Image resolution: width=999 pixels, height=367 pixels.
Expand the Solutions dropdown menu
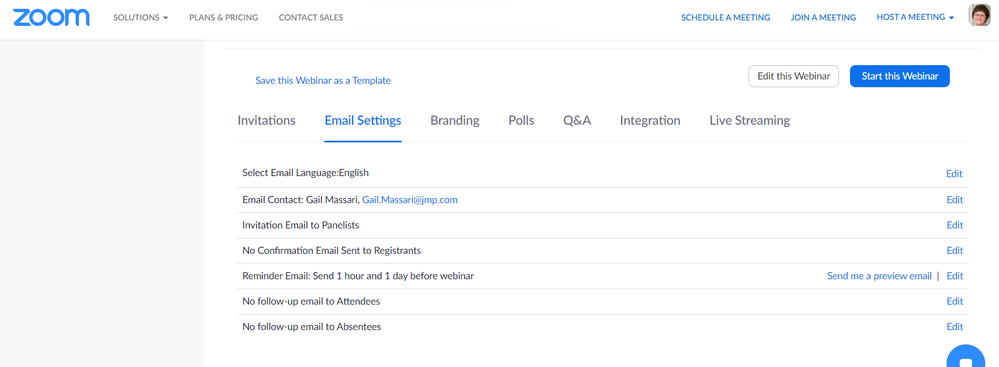click(x=141, y=17)
